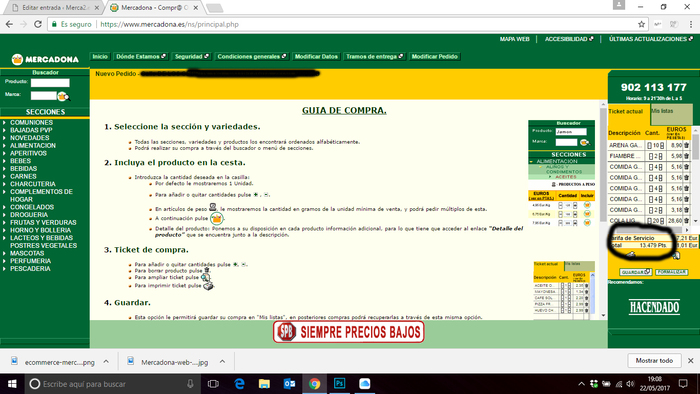The width and height of the screenshot is (700, 394).
Task: Open Windows notification center
Action: 683,384
